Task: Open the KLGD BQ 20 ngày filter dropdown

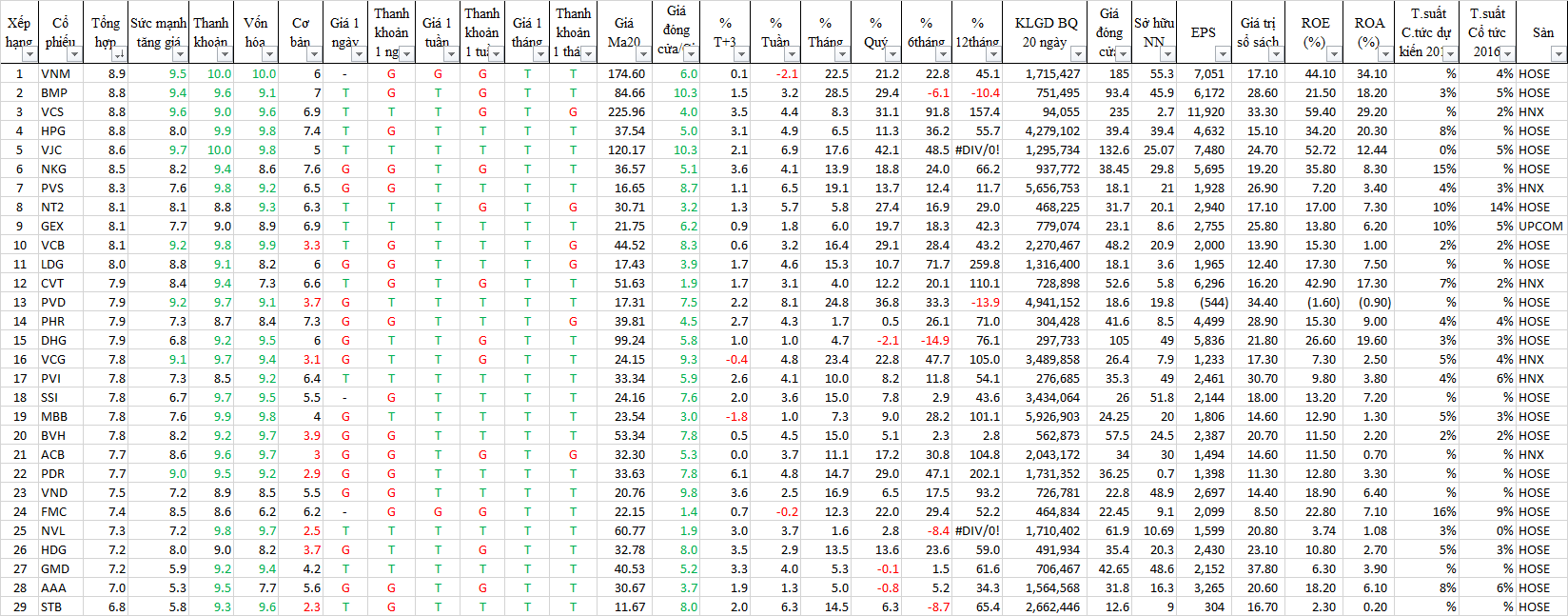Action: (x=1077, y=54)
